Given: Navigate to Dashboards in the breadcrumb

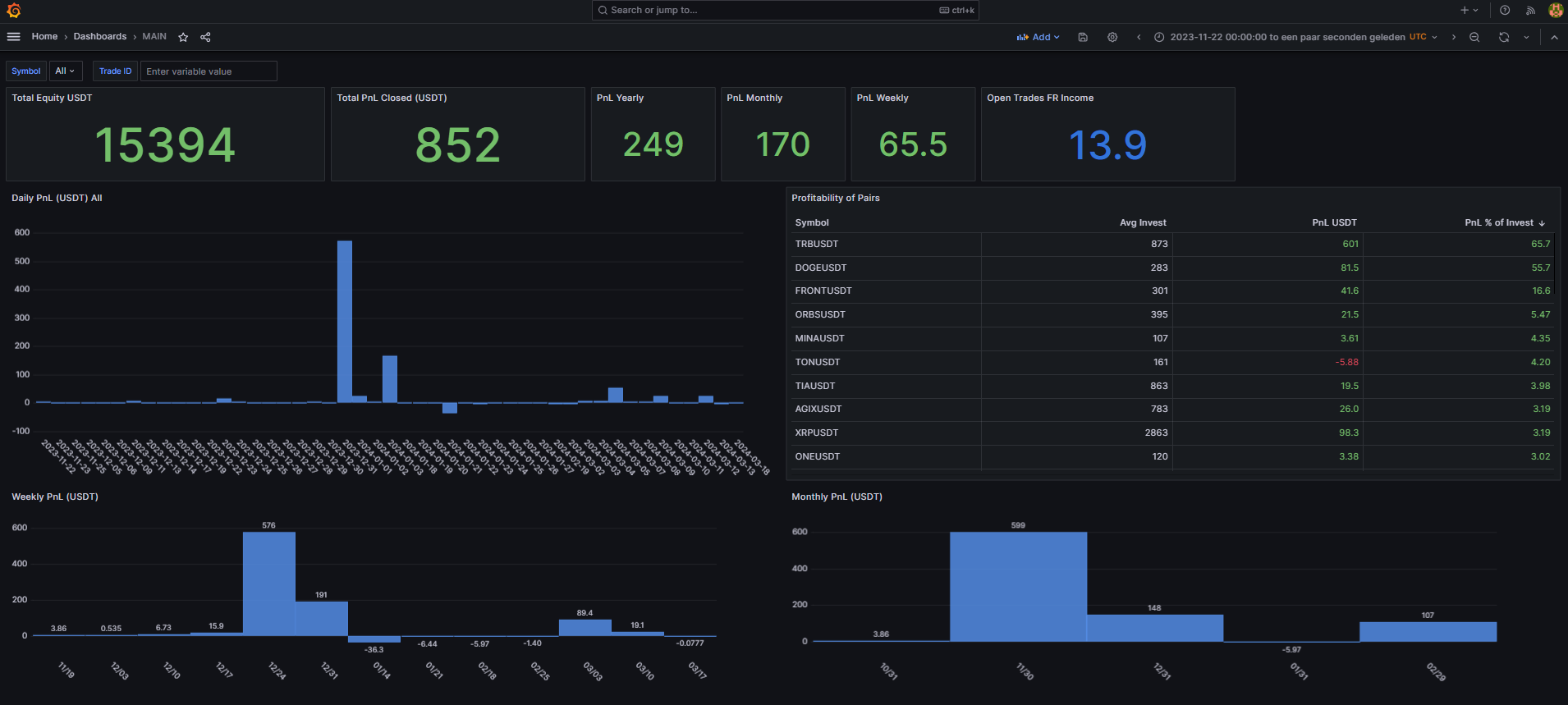Looking at the screenshot, I should pos(99,37).
